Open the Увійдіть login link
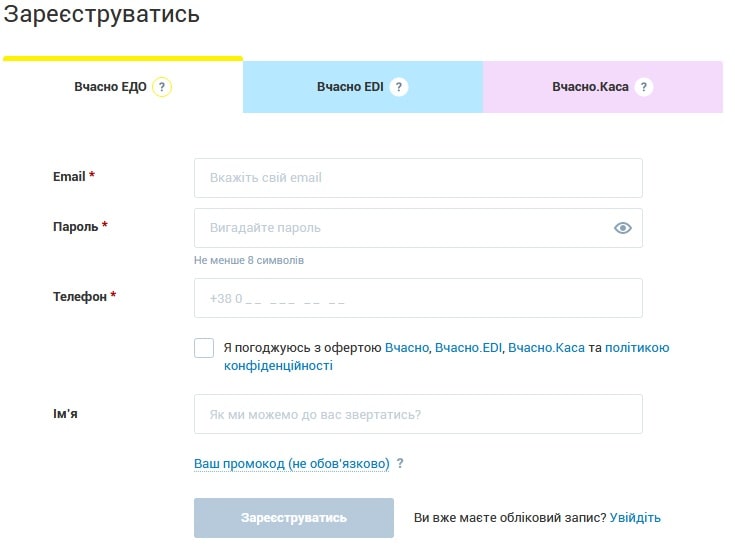735x552 pixels. (635, 518)
